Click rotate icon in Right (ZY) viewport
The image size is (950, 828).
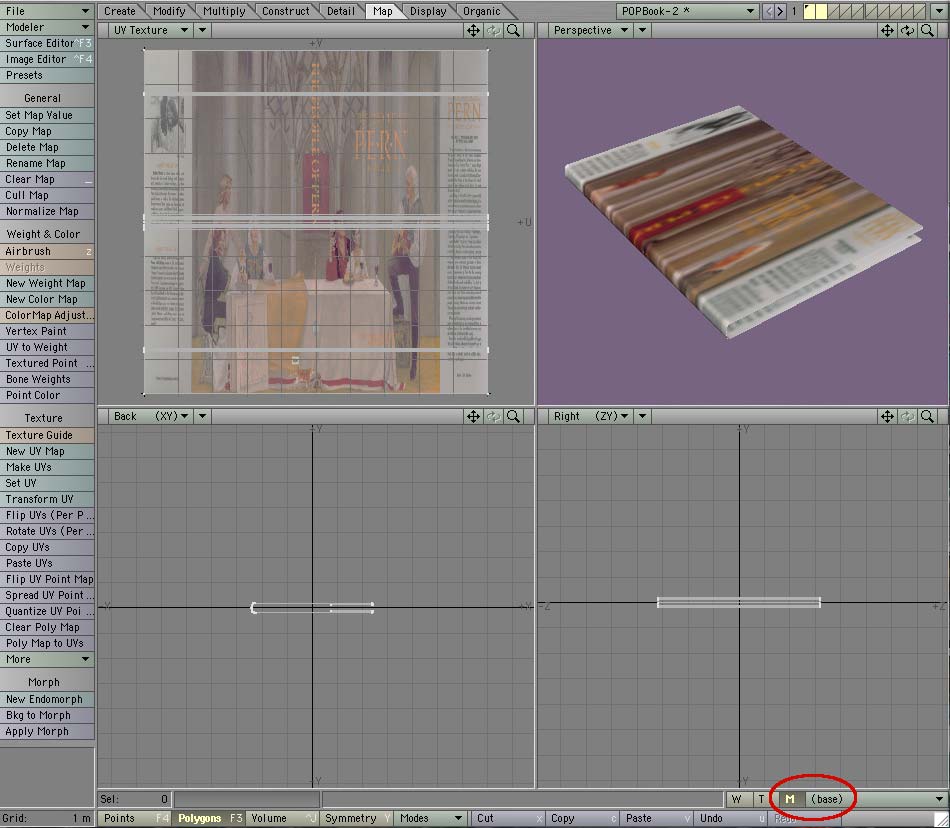tap(907, 416)
